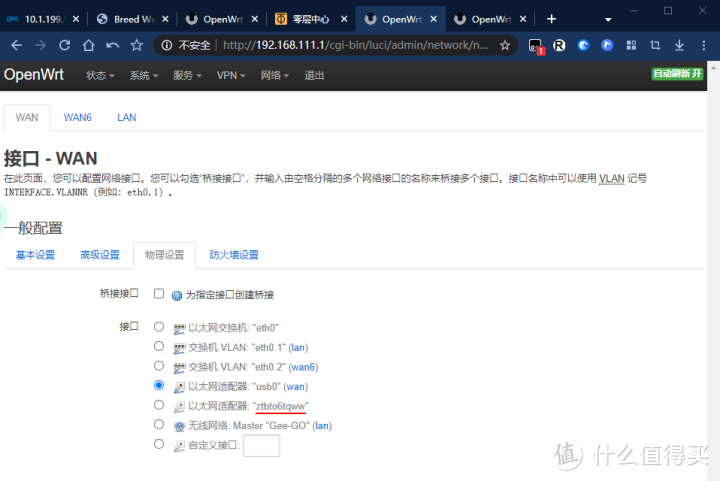Open the tab list dropdown arrow

pyautogui.click(x=608, y=19)
